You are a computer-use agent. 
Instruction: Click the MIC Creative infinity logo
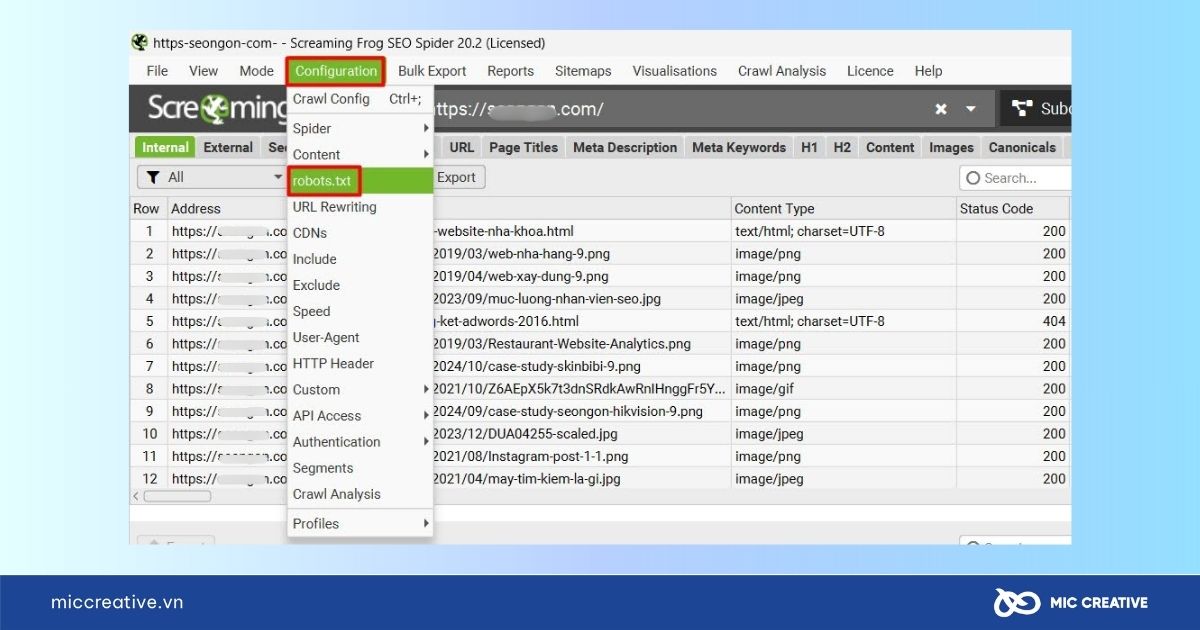1015,602
